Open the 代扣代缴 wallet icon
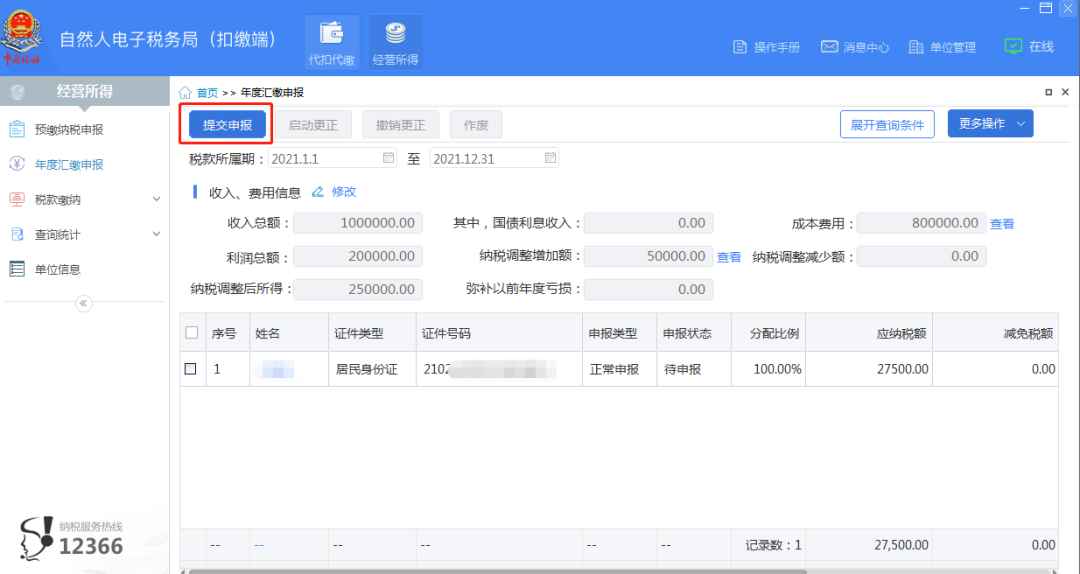The image size is (1080, 574). point(331,35)
